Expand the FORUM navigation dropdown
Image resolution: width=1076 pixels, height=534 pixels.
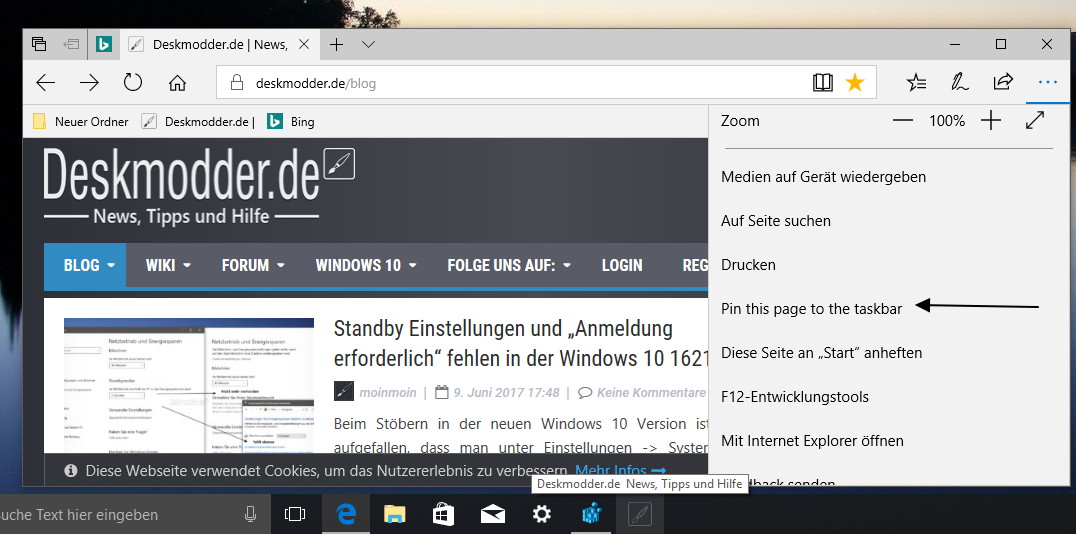[x=253, y=265]
